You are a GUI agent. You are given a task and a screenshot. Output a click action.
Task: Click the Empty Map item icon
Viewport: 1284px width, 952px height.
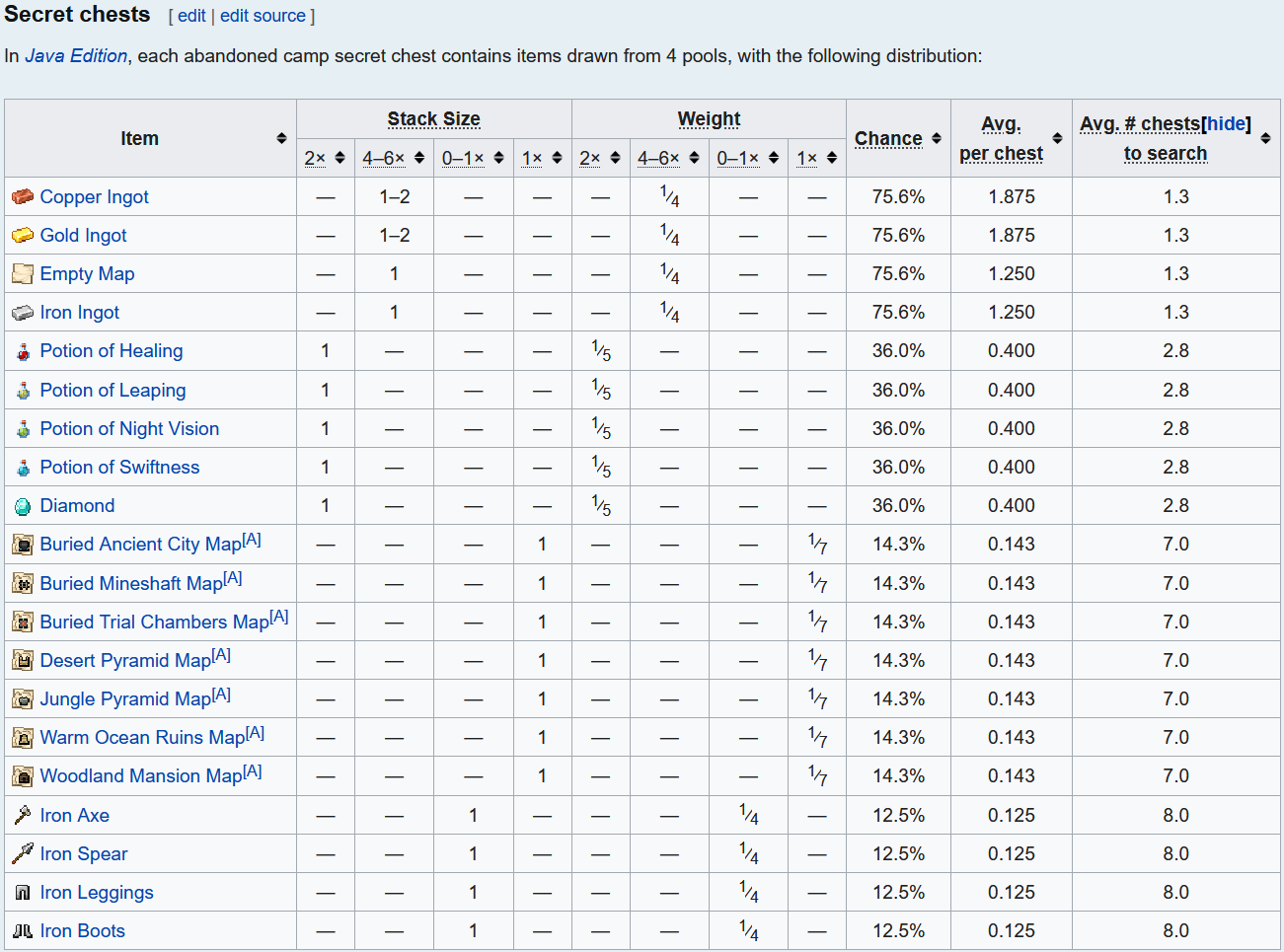tap(23, 274)
